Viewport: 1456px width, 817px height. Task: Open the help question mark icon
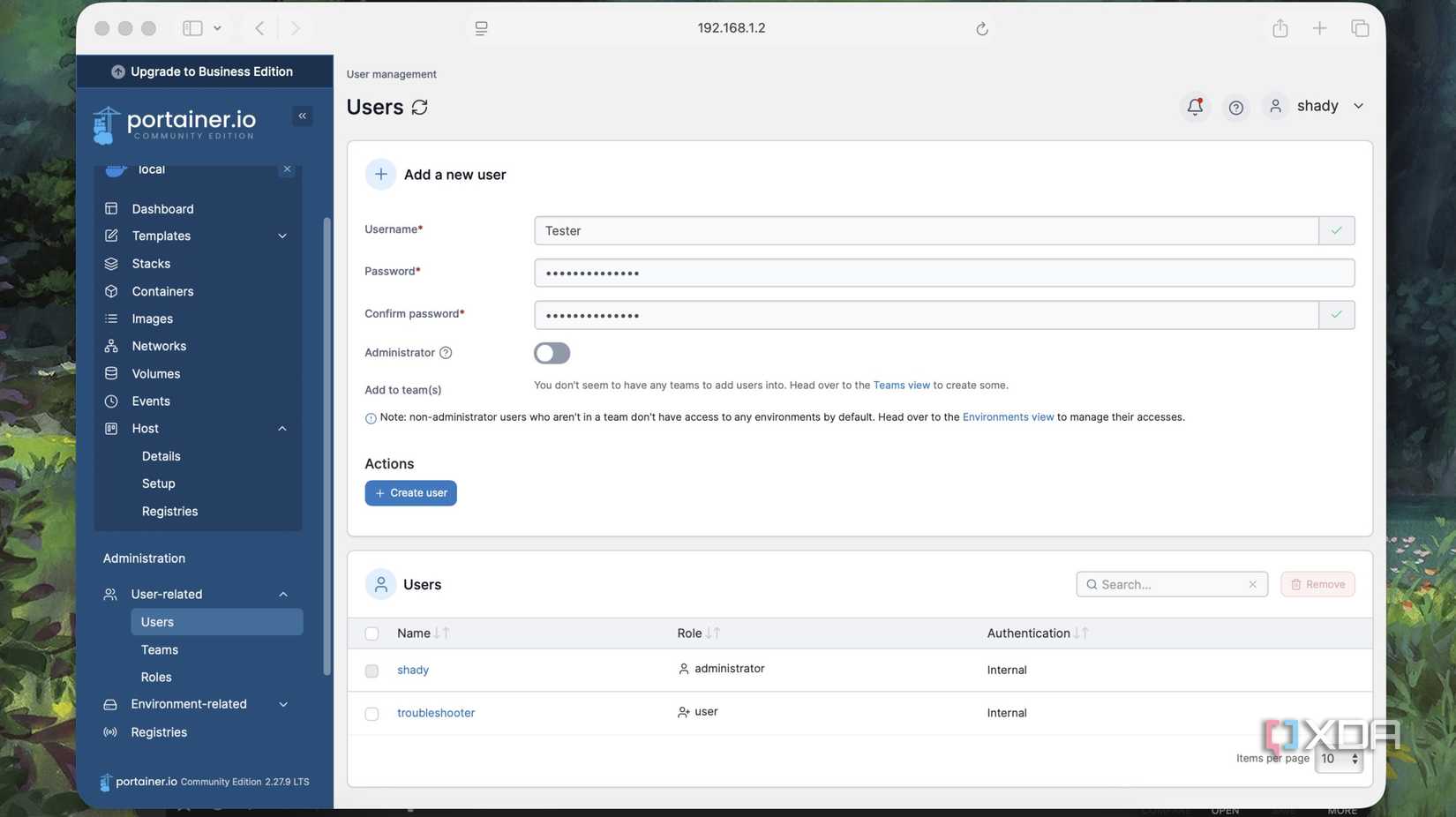point(1235,107)
